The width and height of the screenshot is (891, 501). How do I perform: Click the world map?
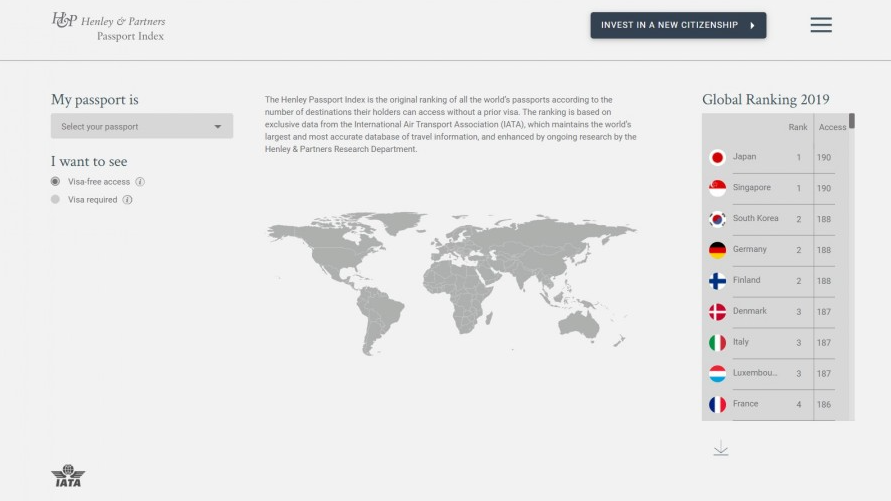452,283
